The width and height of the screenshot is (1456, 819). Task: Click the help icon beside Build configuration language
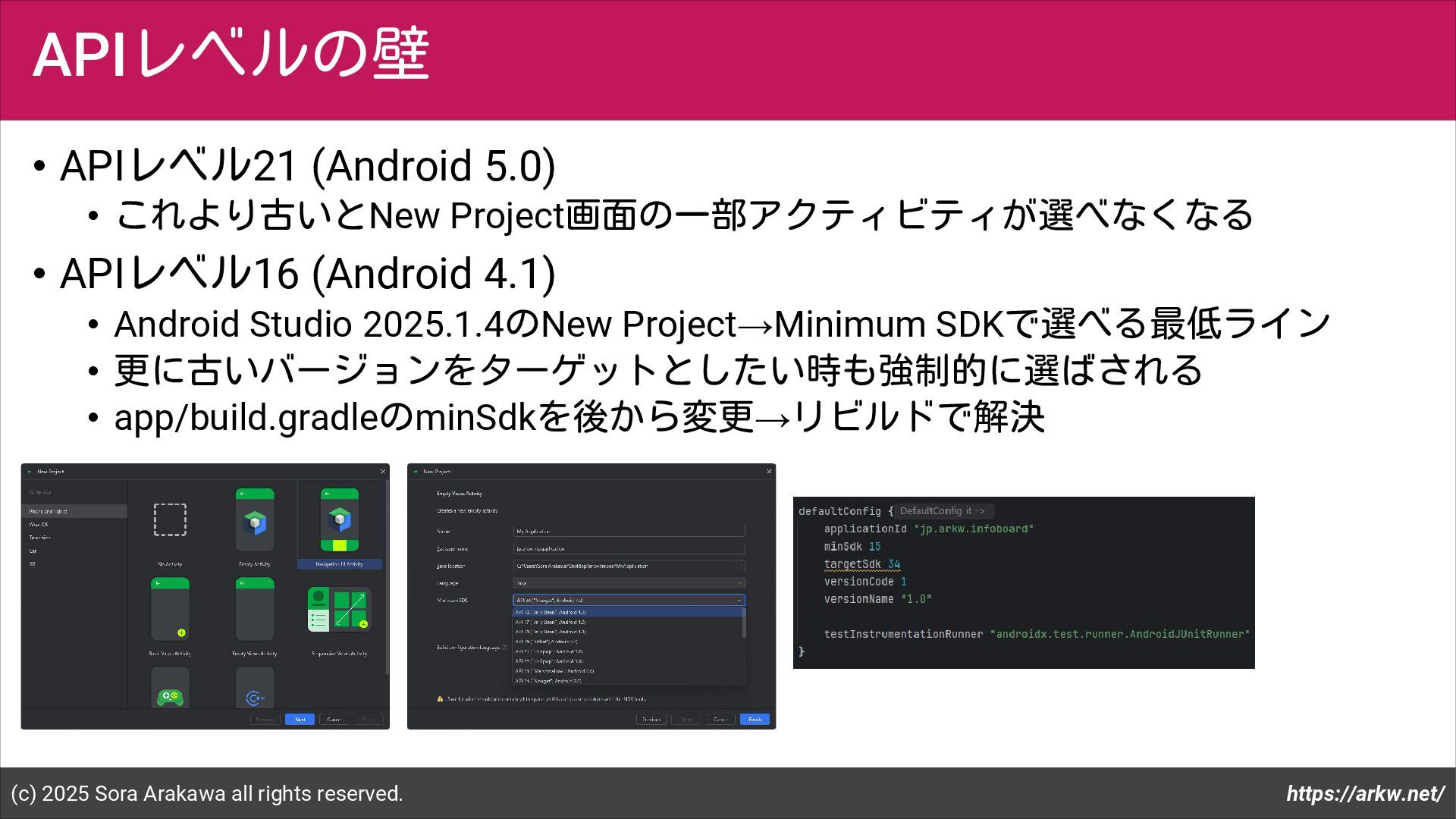click(505, 648)
